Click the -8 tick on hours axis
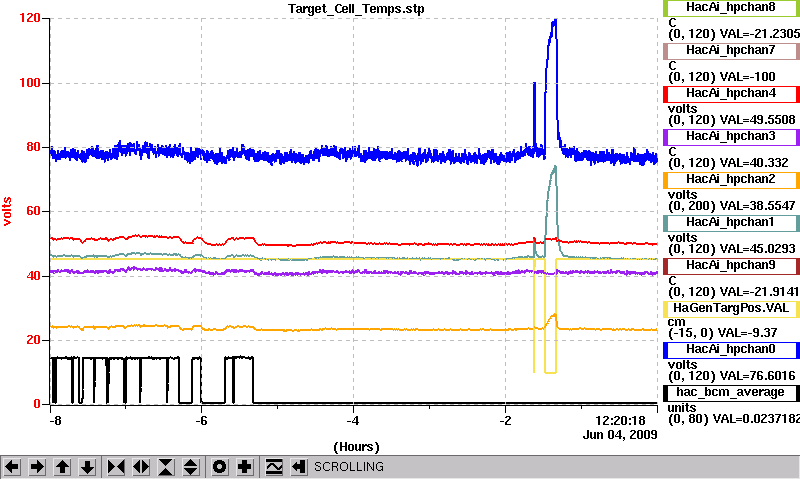Viewport: 800px width, 479px height. (55, 421)
